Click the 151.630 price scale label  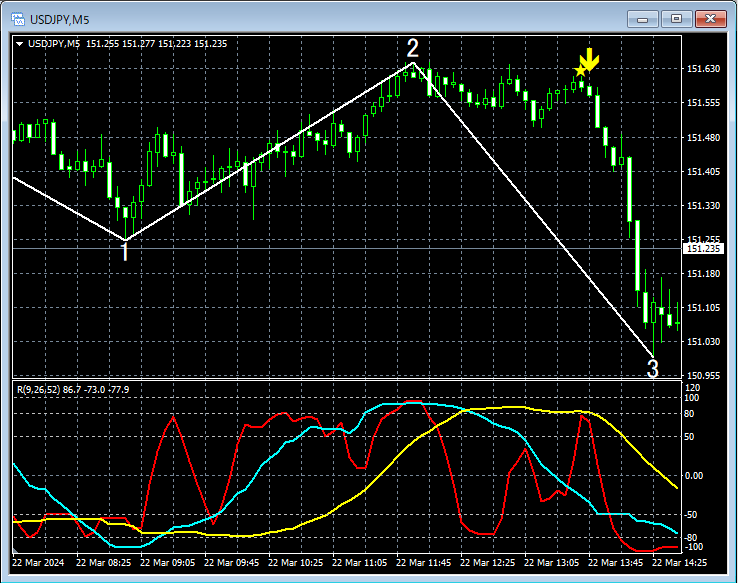703,69
